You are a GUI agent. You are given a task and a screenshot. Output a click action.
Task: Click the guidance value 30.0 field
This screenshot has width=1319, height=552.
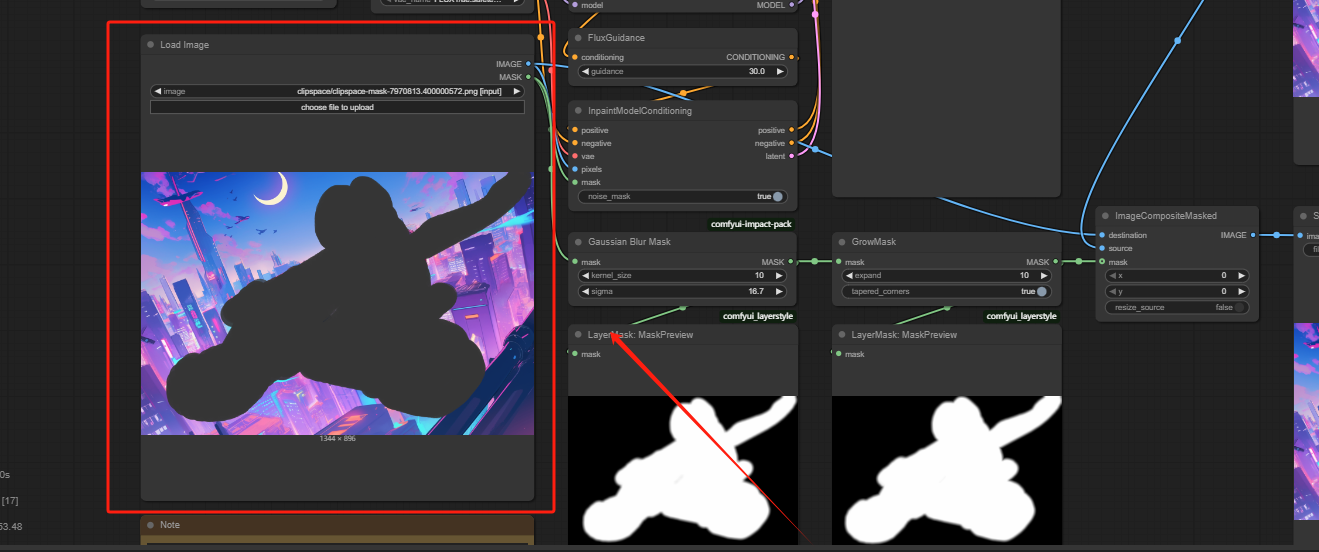(682, 72)
